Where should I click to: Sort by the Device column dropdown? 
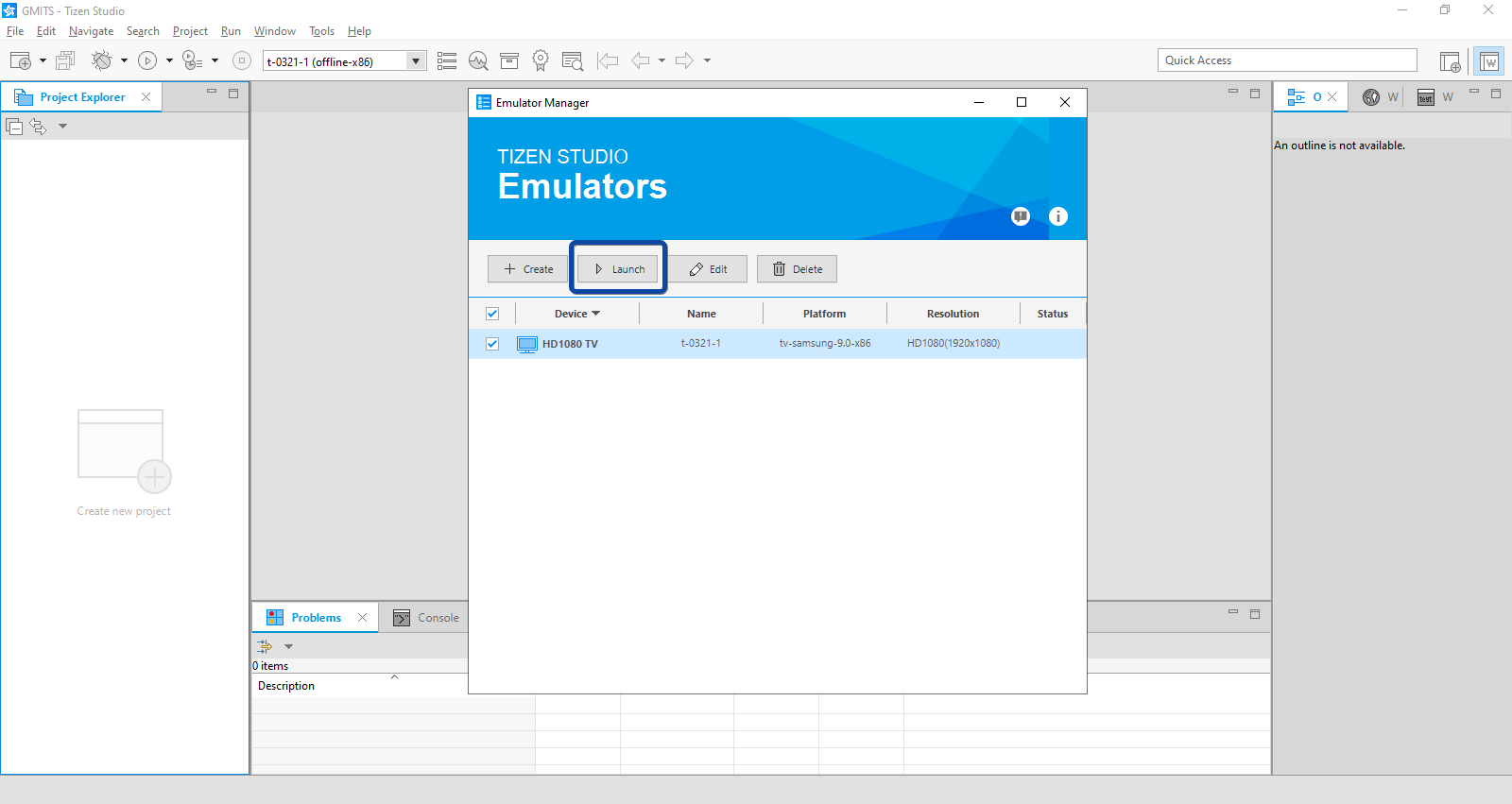pos(595,314)
